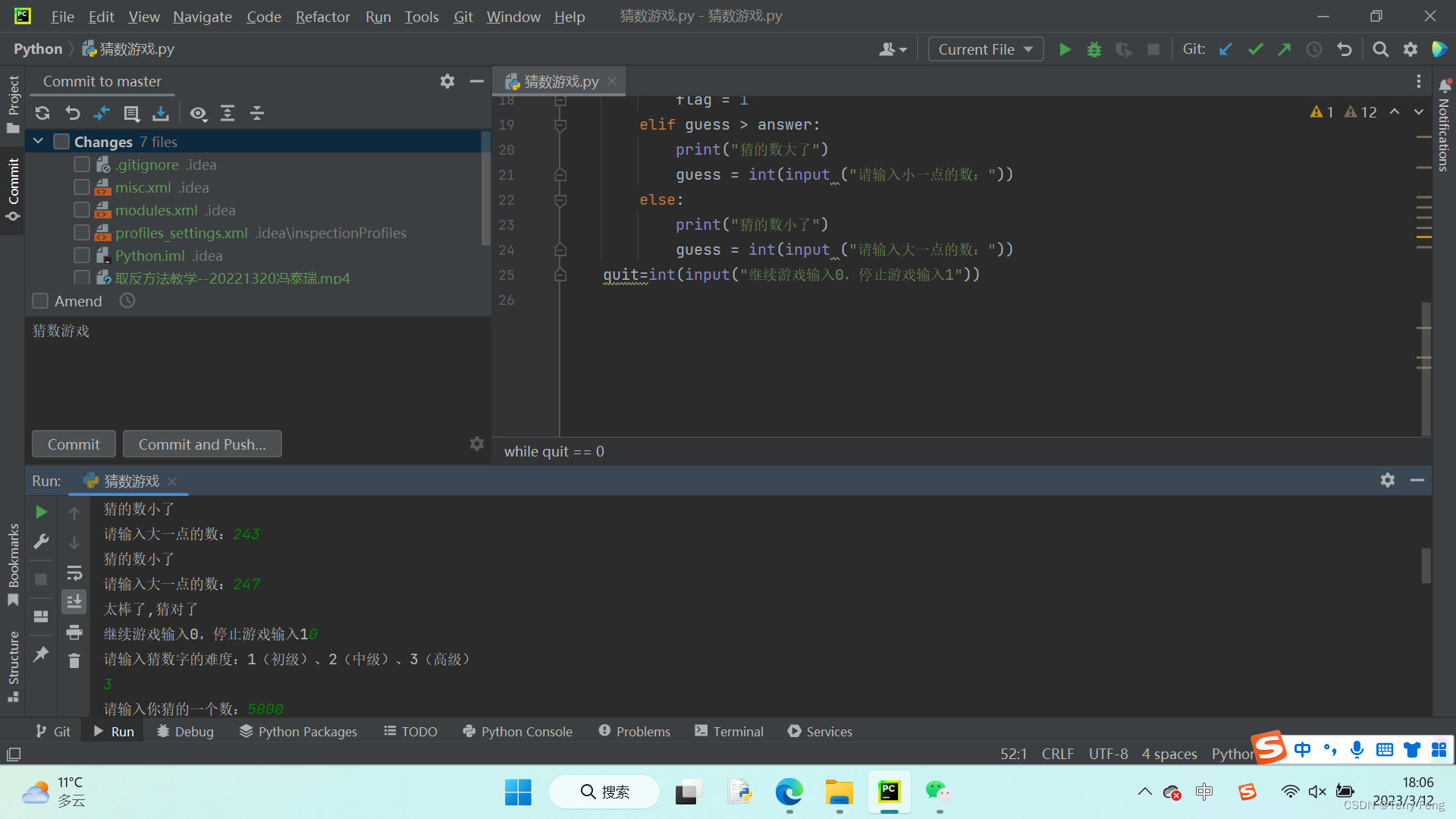Click the Git commit icon in toolbar
Image resolution: width=1456 pixels, height=819 pixels.
pyautogui.click(x=1256, y=50)
